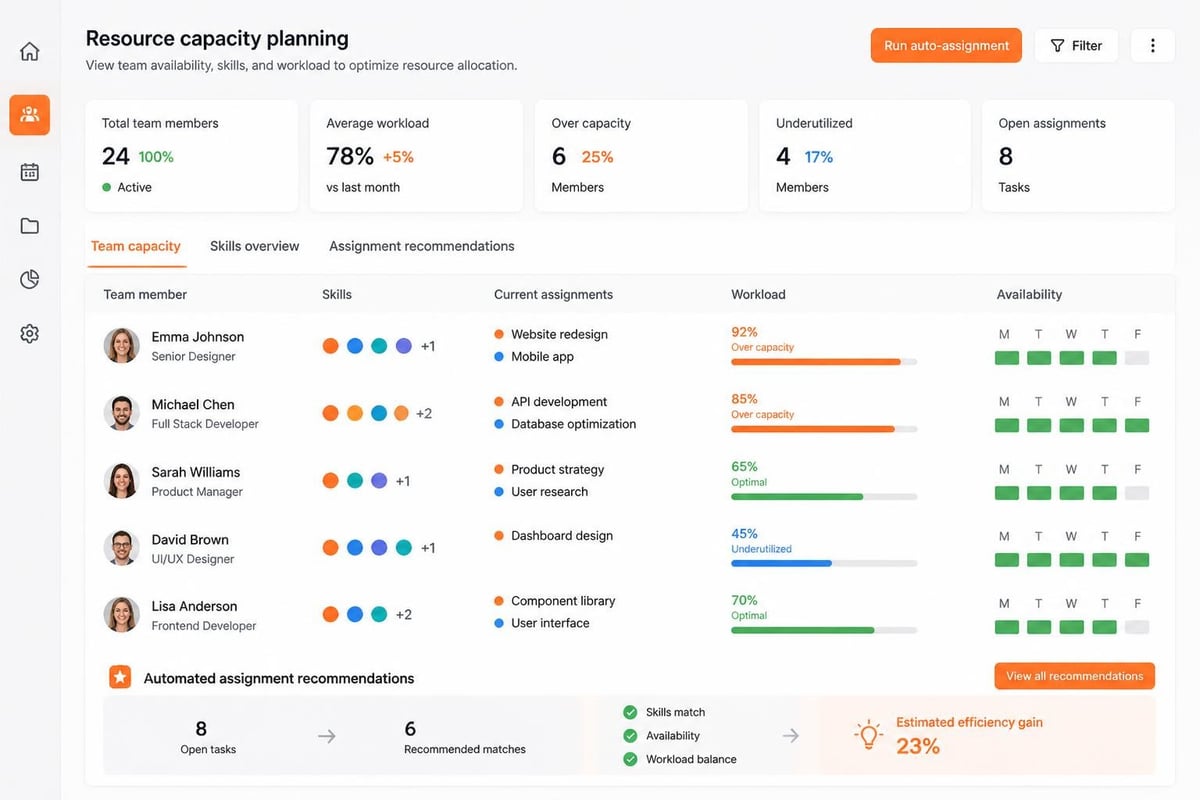This screenshot has height=800, width=1200.
Task: Click the Total team members card
Action: 191,155
